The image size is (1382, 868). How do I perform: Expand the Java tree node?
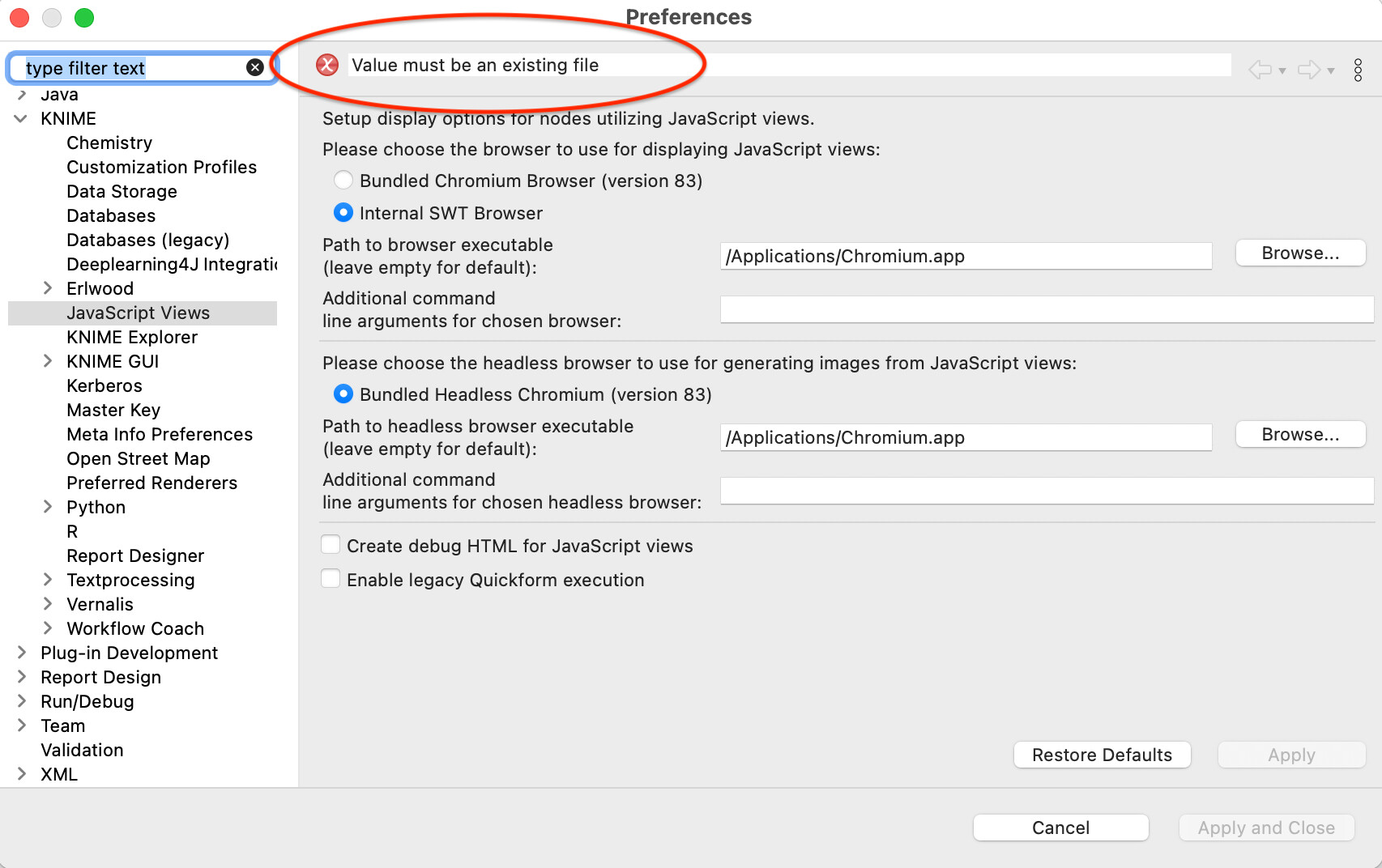click(x=22, y=95)
